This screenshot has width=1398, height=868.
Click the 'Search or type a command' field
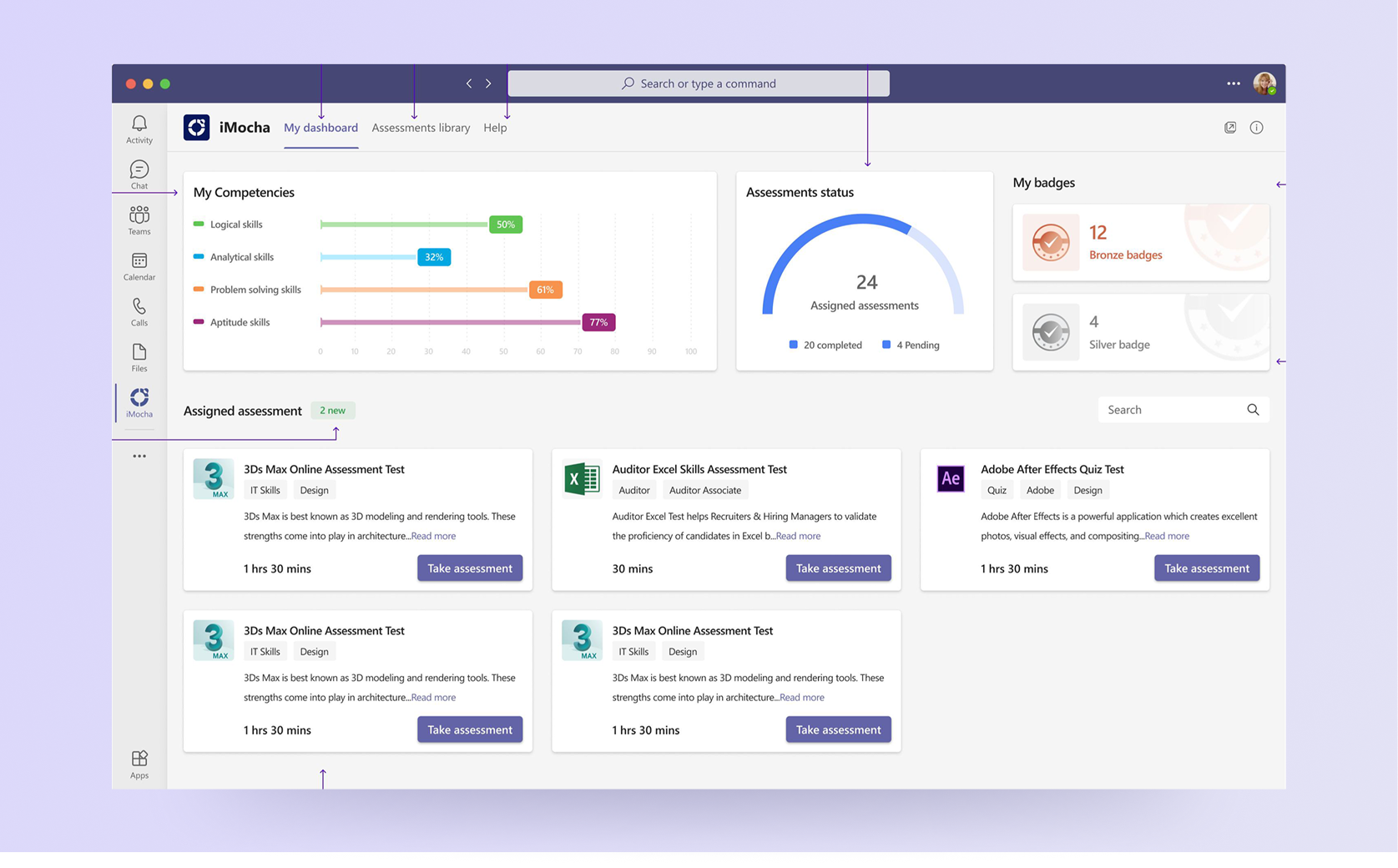point(698,83)
